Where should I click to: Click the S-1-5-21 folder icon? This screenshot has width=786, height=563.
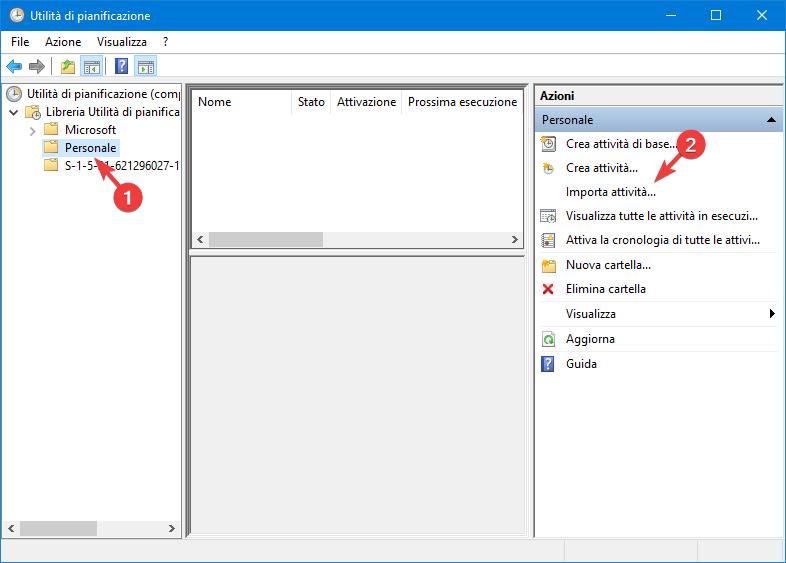51,165
